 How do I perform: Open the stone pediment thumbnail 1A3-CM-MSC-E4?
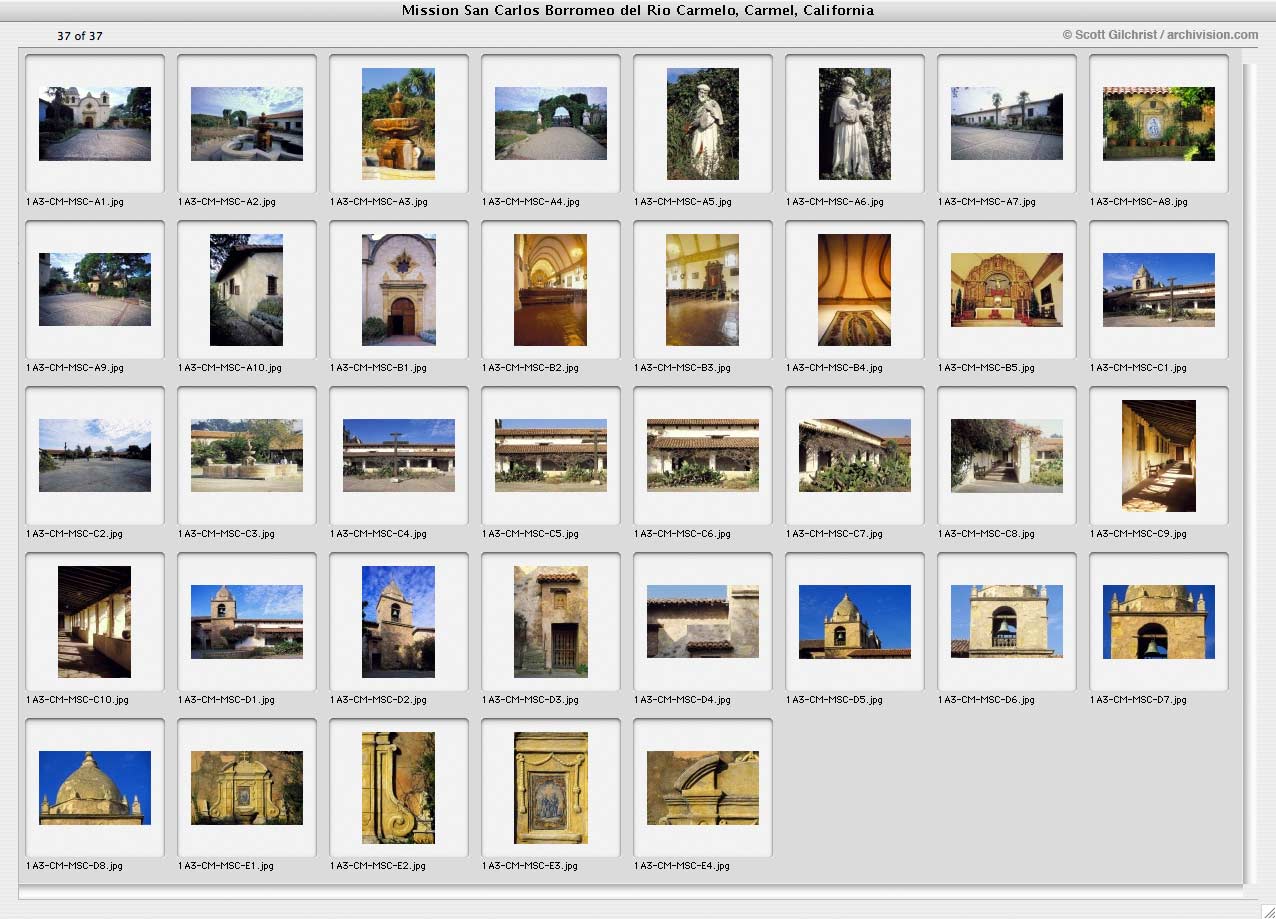pos(703,788)
